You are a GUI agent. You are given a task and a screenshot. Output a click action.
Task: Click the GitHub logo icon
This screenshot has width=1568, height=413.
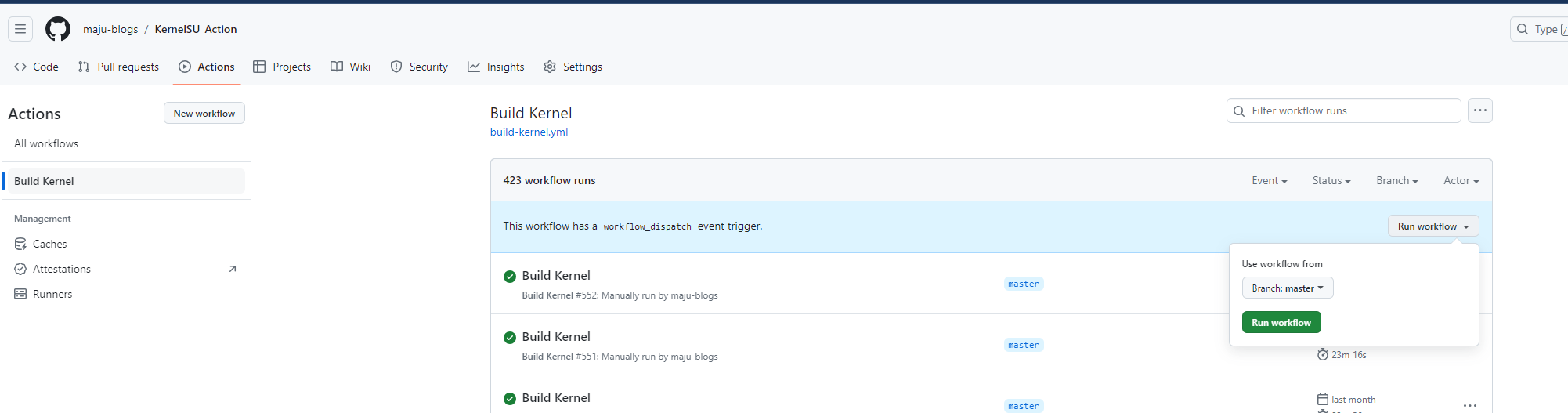58,29
